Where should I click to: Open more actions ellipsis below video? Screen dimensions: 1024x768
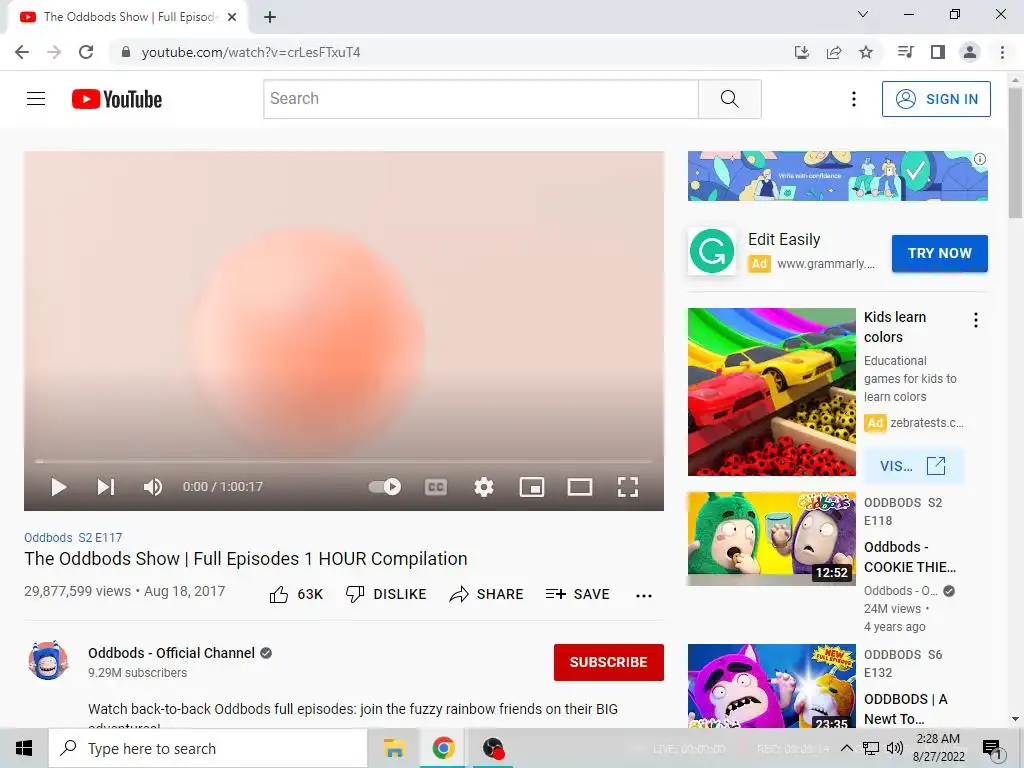point(644,596)
